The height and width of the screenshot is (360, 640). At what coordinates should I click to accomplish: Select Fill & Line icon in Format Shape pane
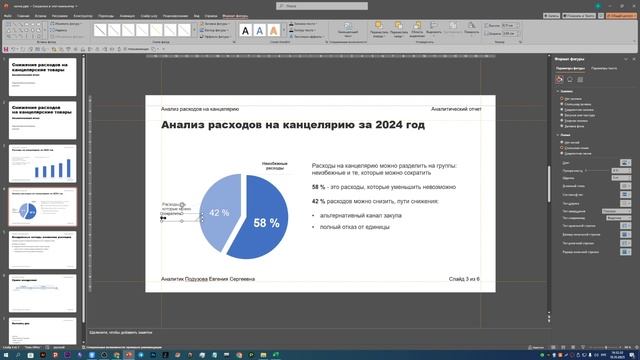point(559,79)
